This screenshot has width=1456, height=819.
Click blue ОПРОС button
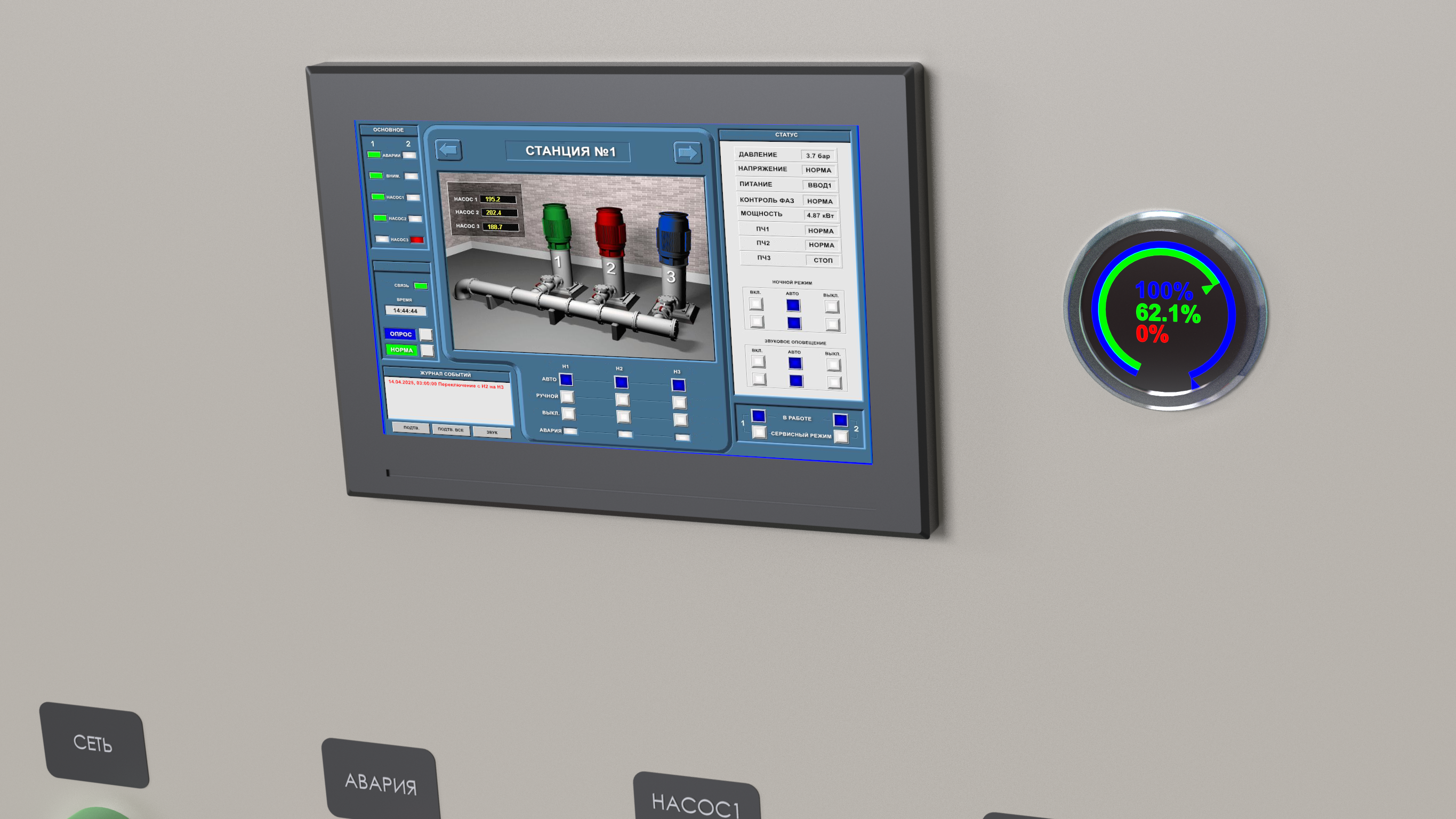(401, 334)
